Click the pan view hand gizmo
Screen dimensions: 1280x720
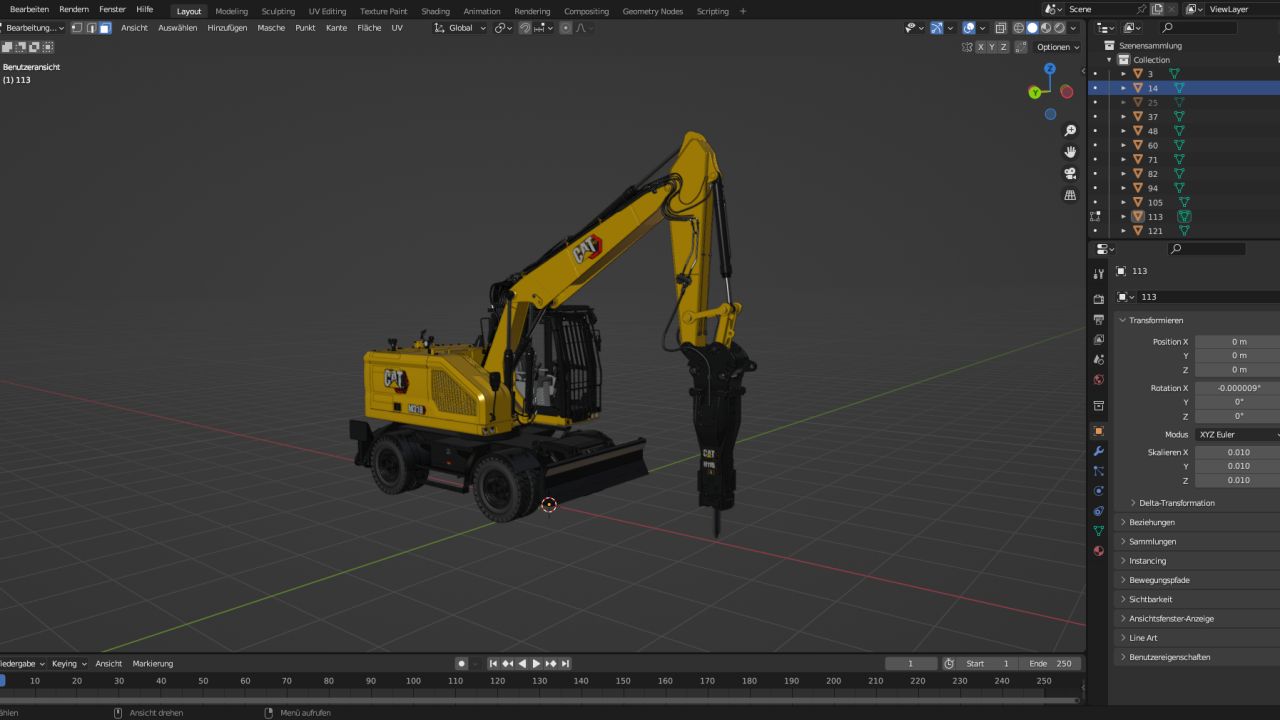pos(1070,152)
